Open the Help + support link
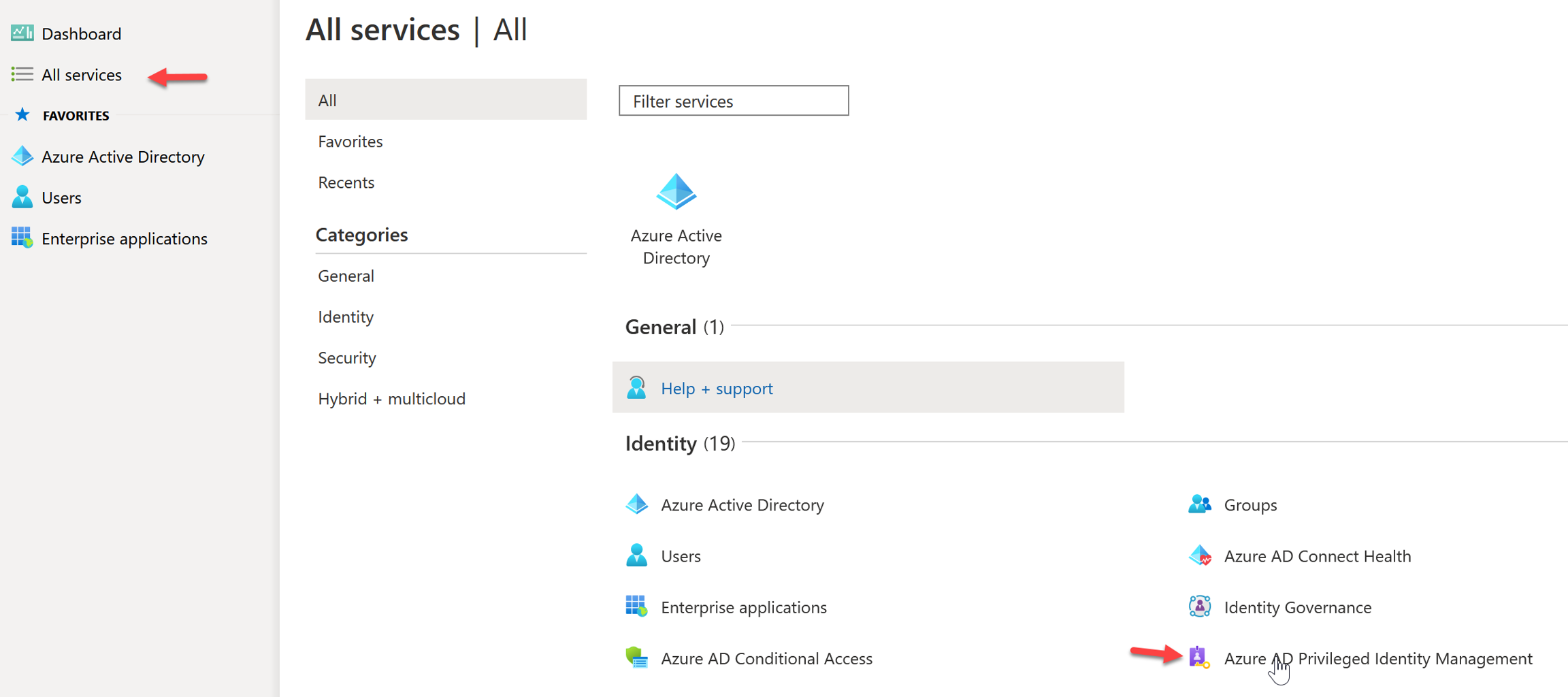Viewport: 1568px width, 697px height. 717,389
